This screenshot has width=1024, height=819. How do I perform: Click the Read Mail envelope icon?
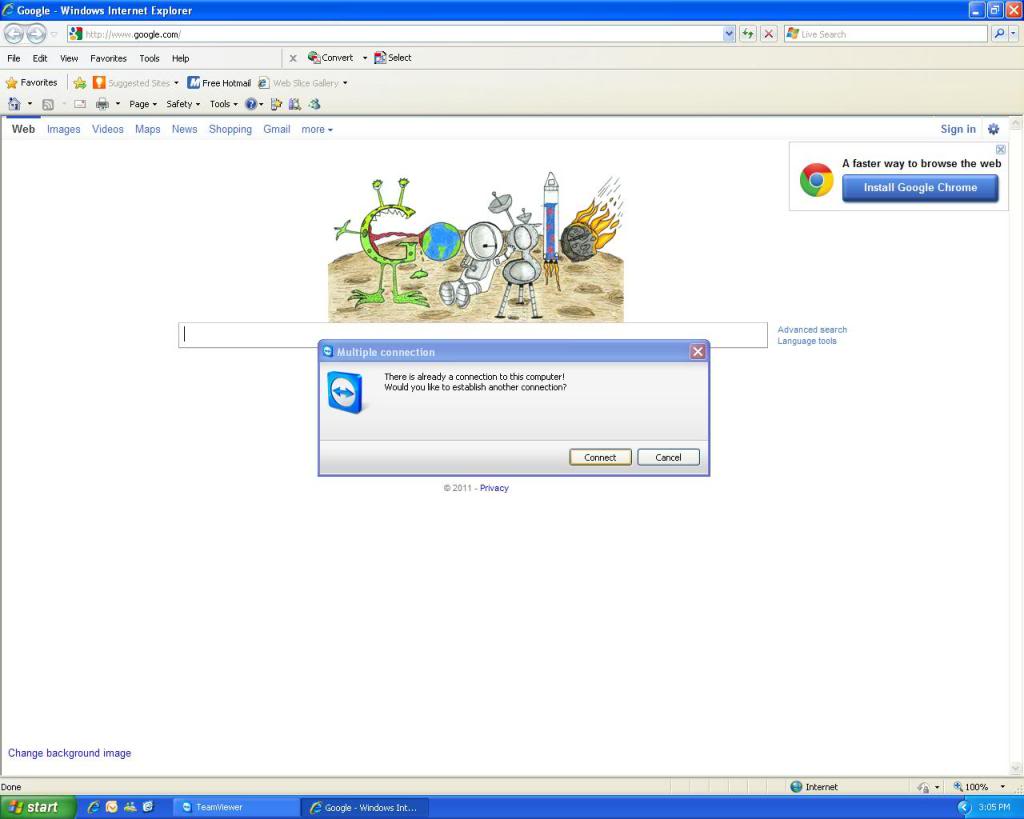click(80, 104)
